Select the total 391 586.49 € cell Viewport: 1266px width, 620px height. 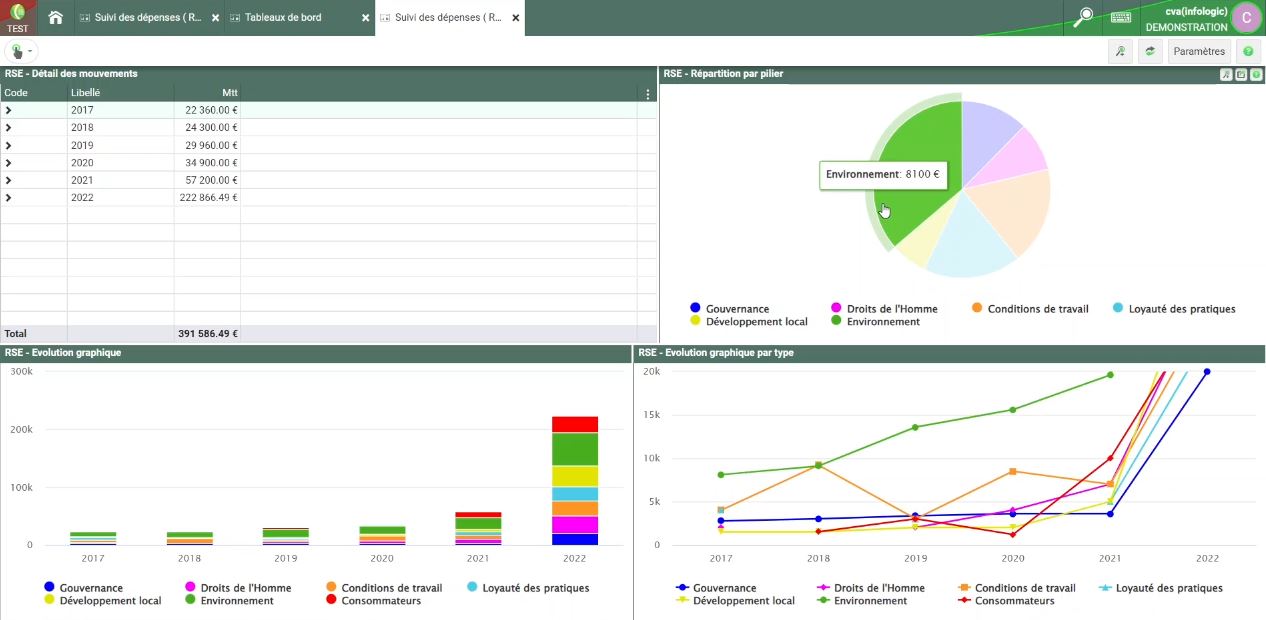(207, 334)
